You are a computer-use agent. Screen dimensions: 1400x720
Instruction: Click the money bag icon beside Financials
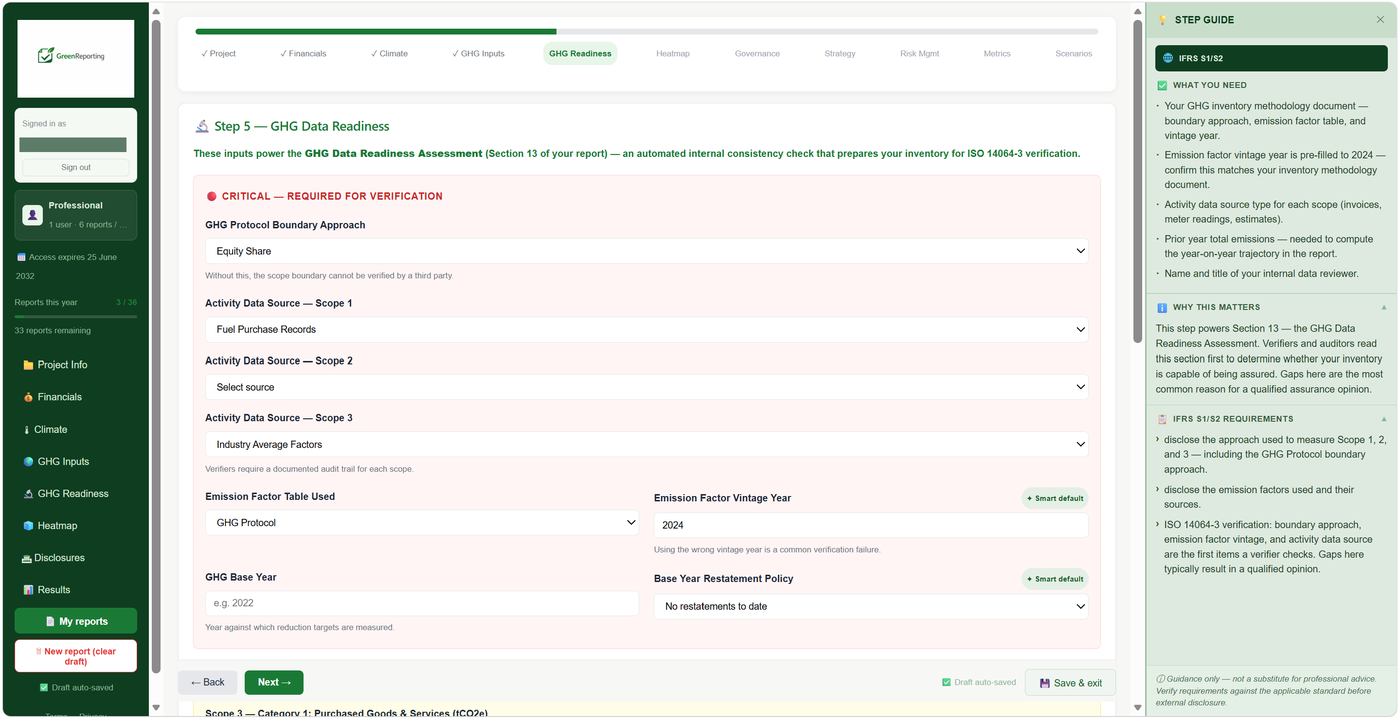[28, 397]
